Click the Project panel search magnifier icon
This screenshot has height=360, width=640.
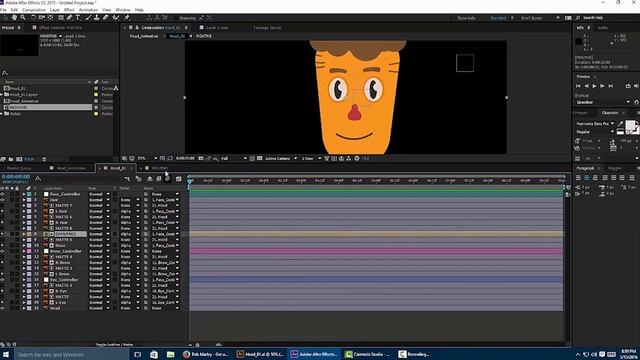tap(5, 73)
